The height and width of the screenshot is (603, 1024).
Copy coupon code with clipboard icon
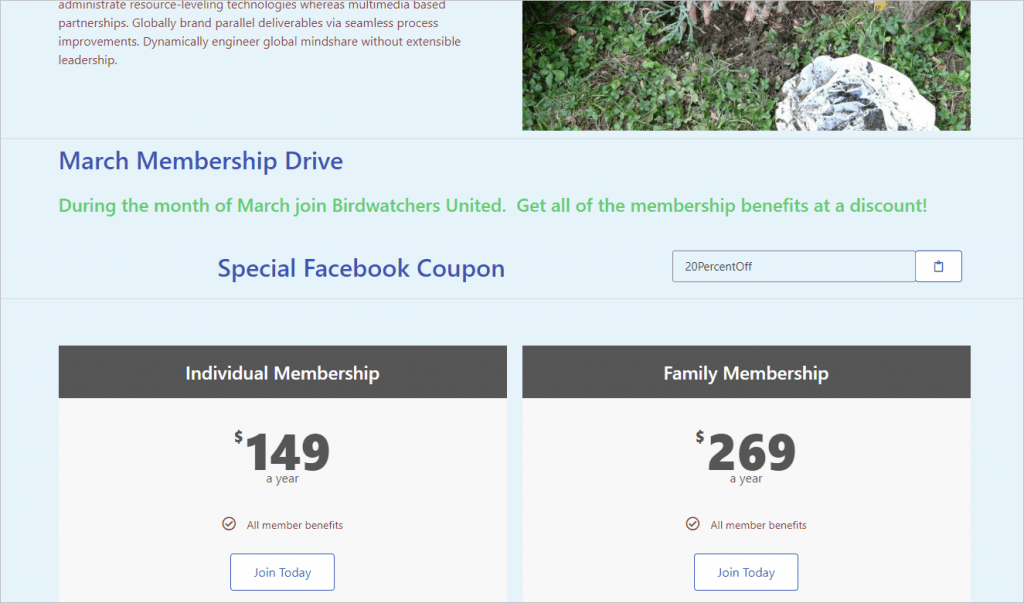[938, 267]
